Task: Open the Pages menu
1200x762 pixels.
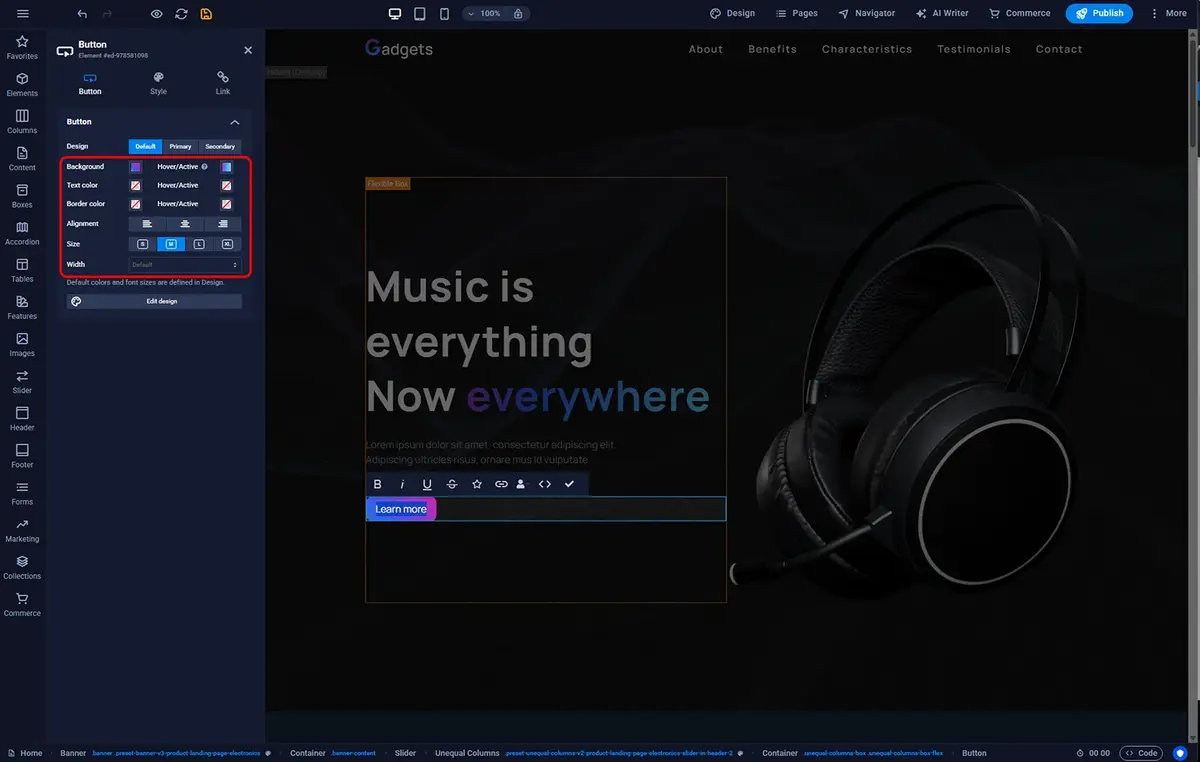Action: tap(796, 14)
